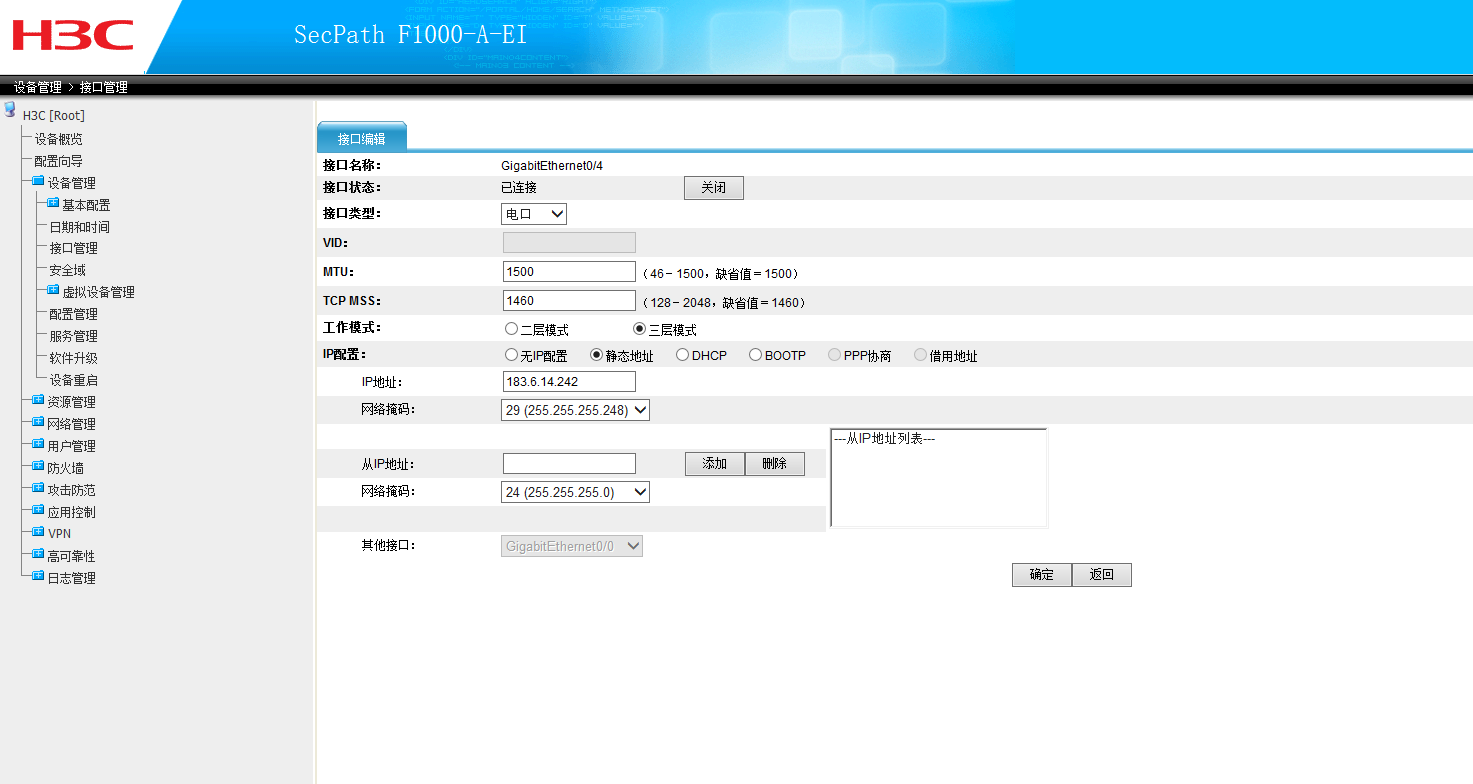Switch to the 接口编辑 tab
This screenshot has width=1473, height=784.
coord(362,138)
